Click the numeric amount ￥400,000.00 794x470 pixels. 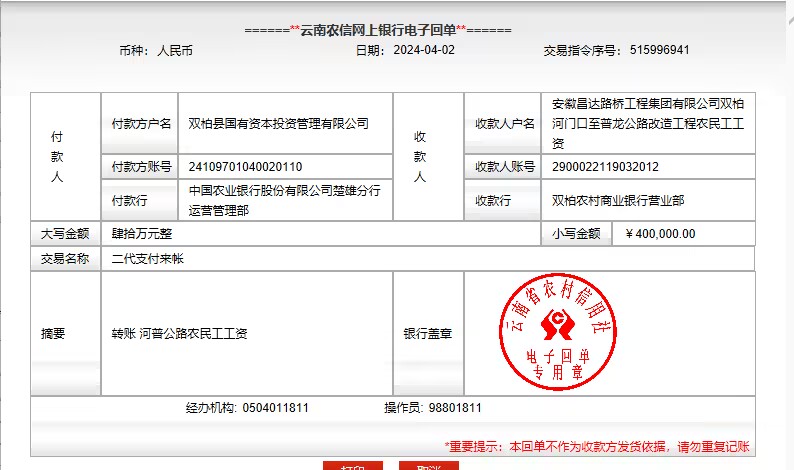659,234
